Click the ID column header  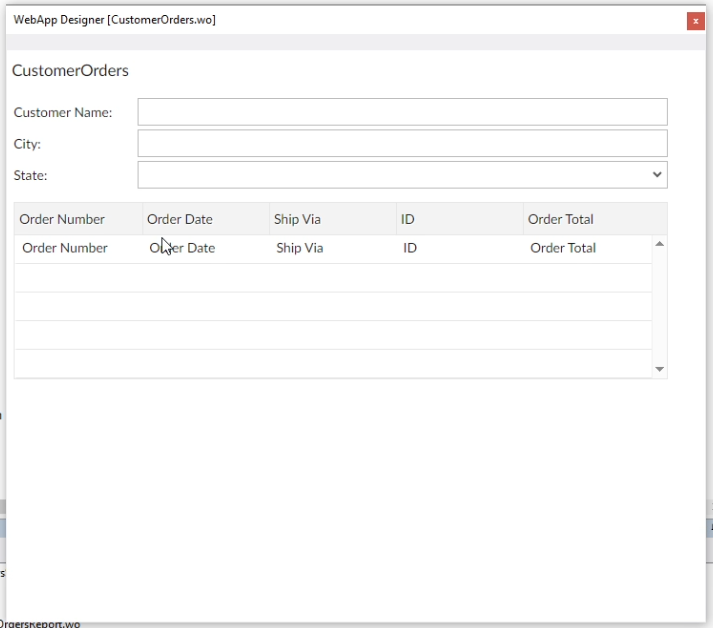click(x=408, y=219)
